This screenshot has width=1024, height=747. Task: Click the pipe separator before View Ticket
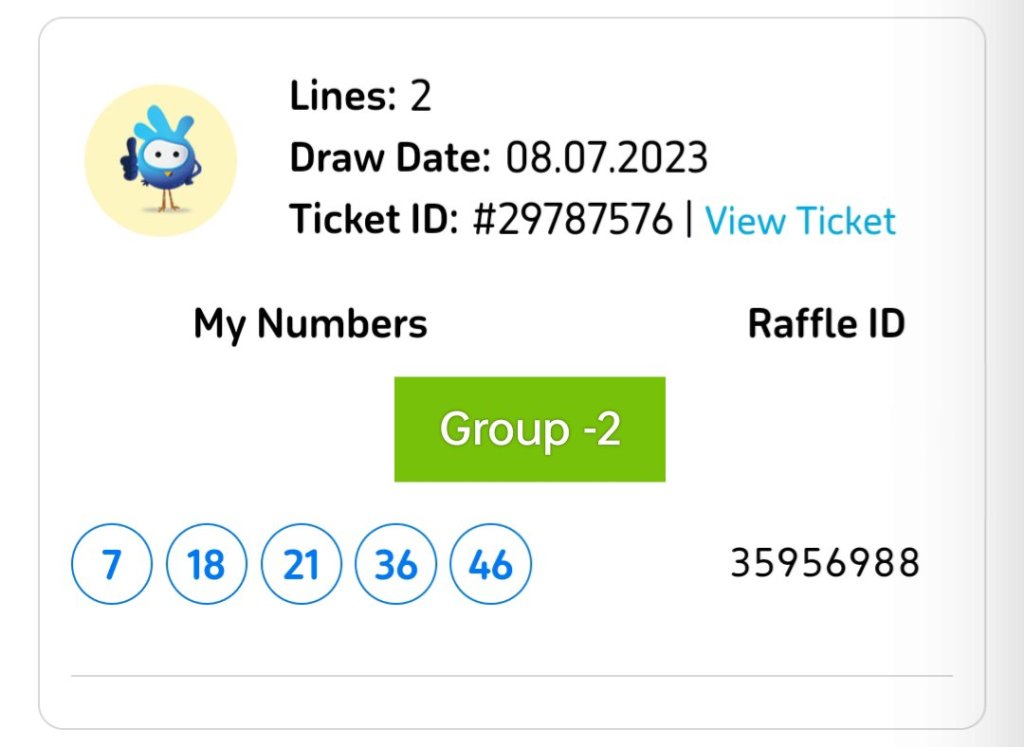coord(688,220)
